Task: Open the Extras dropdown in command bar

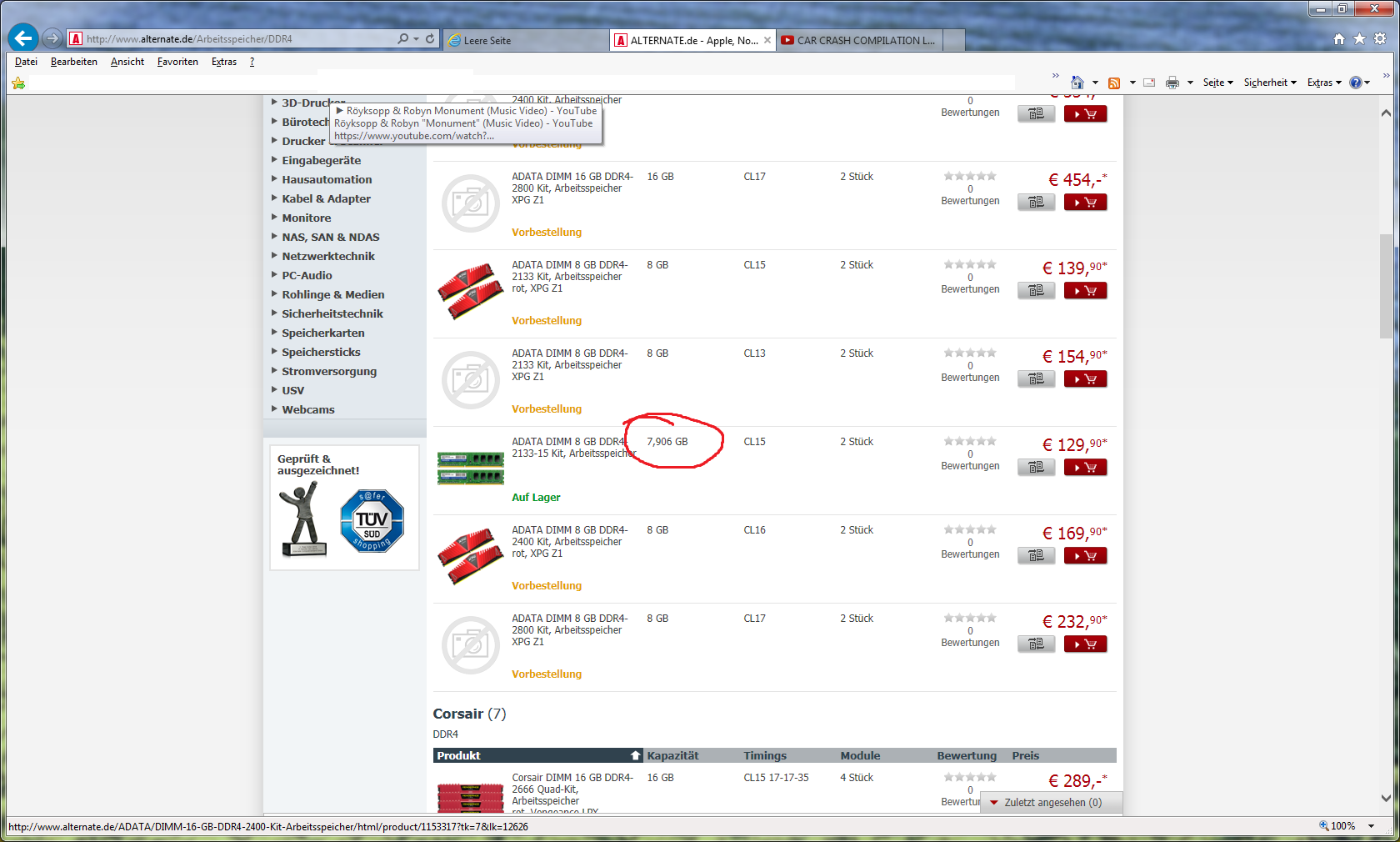Action: [1324, 83]
